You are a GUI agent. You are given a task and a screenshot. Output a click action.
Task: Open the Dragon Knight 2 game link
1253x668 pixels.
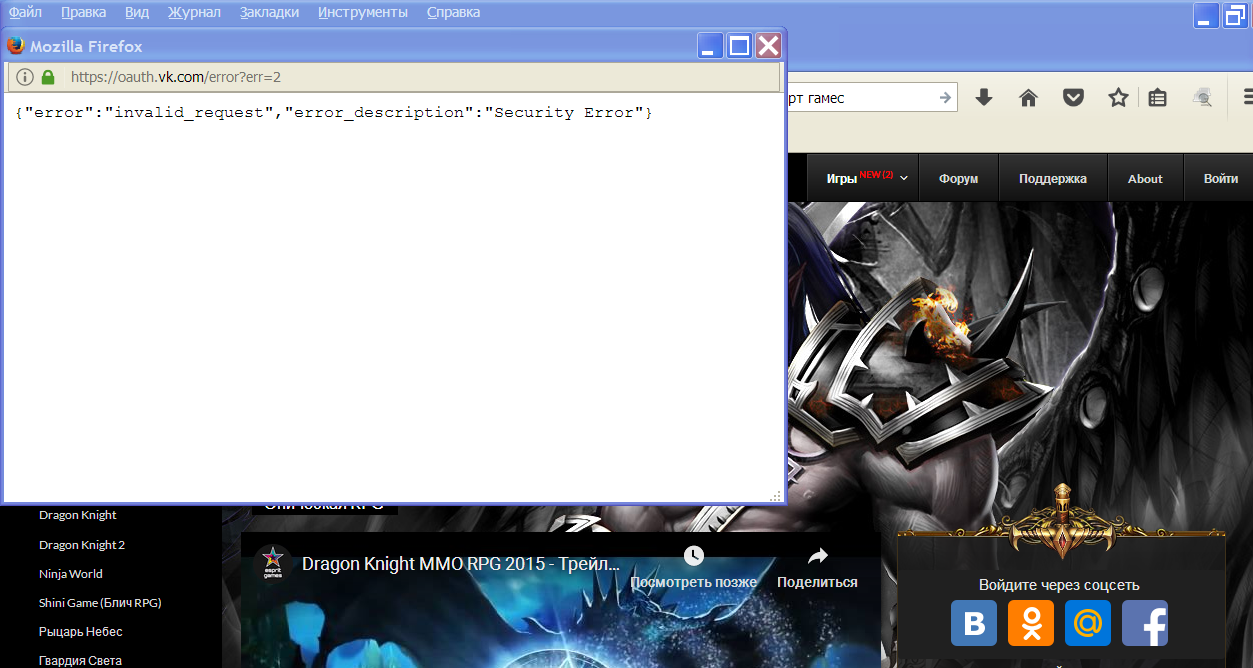click(82, 545)
